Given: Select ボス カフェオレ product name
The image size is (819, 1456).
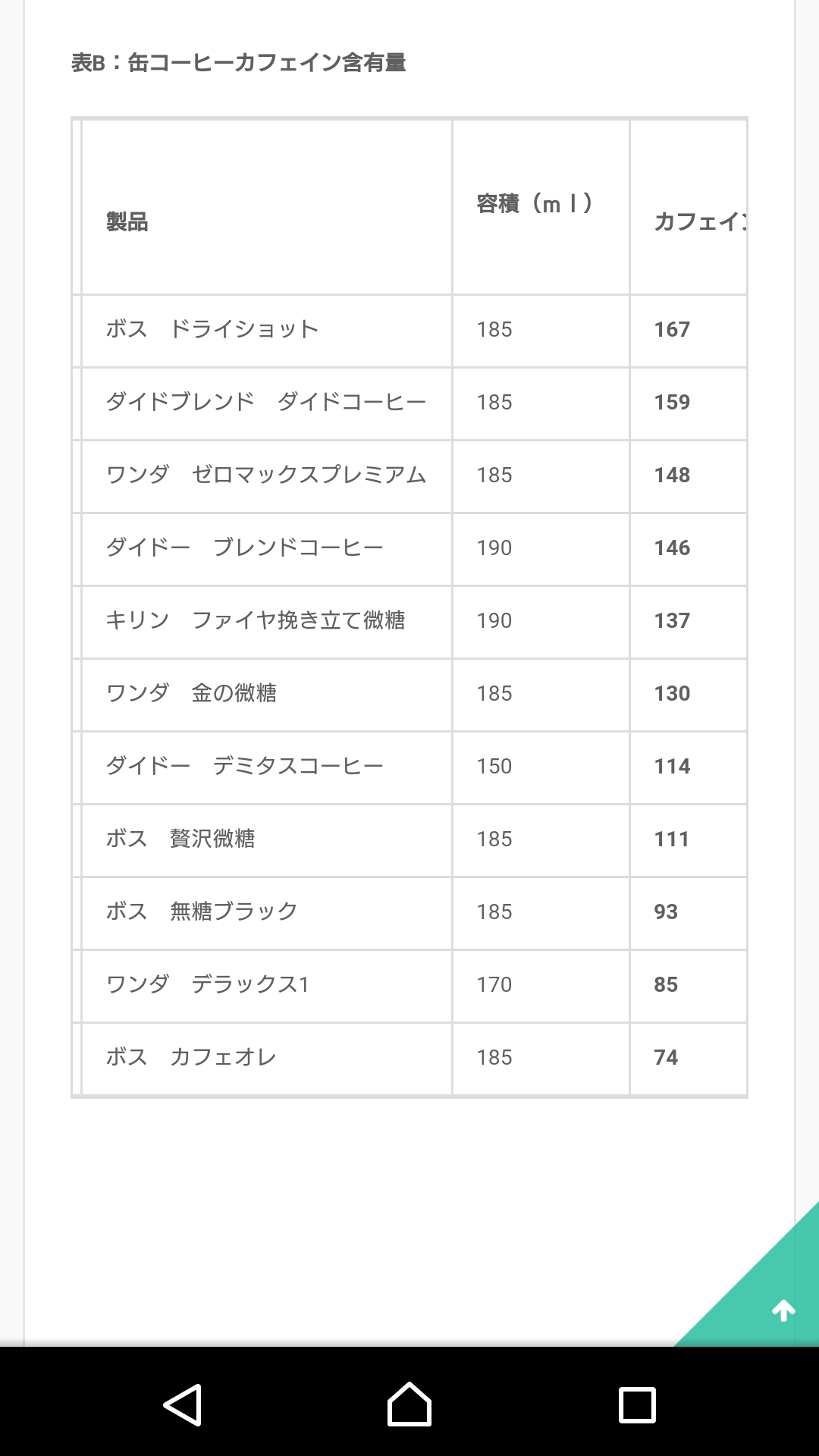Looking at the screenshot, I should pos(191,1057).
